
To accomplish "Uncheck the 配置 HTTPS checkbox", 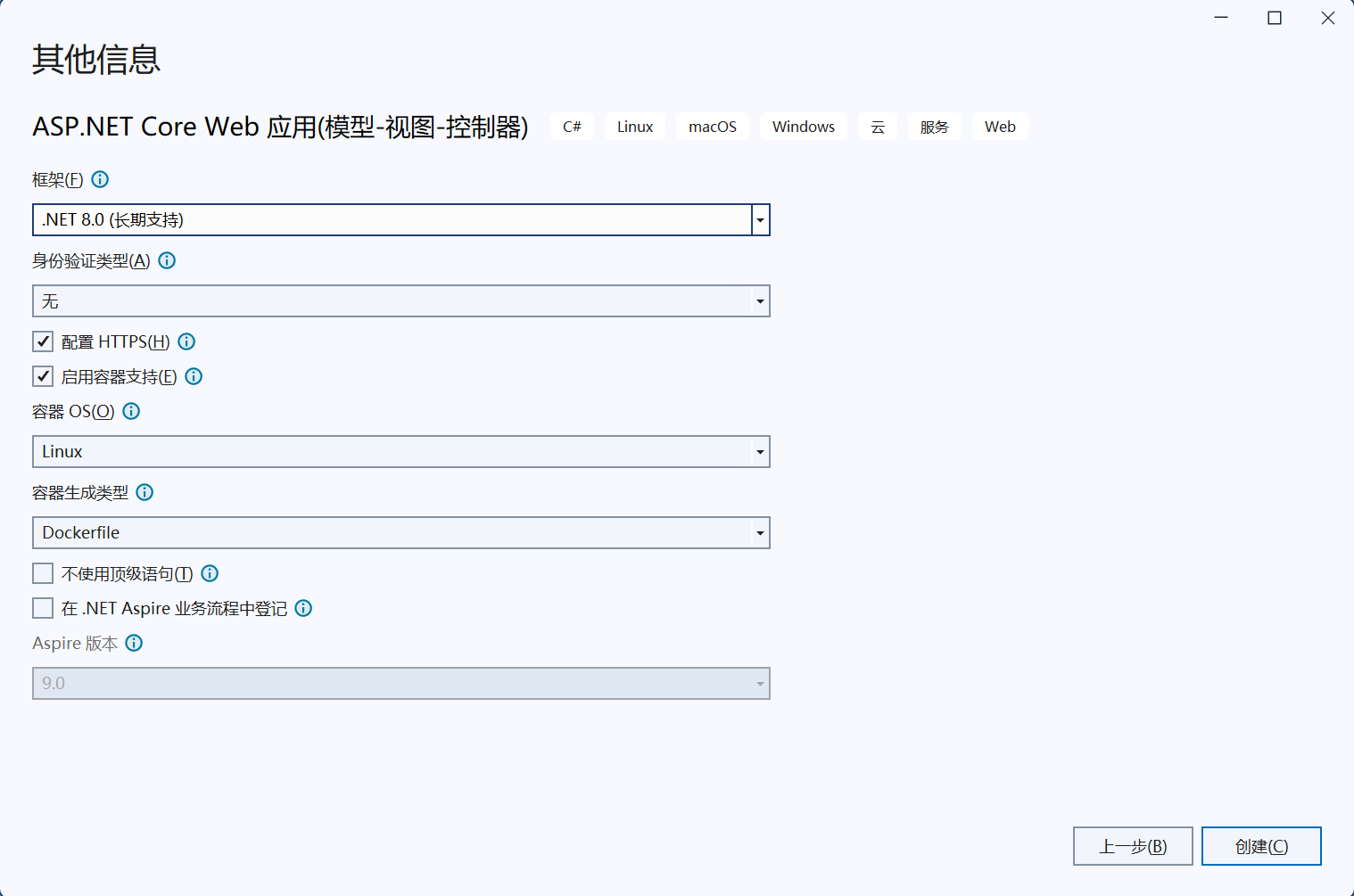I will tap(43, 341).
